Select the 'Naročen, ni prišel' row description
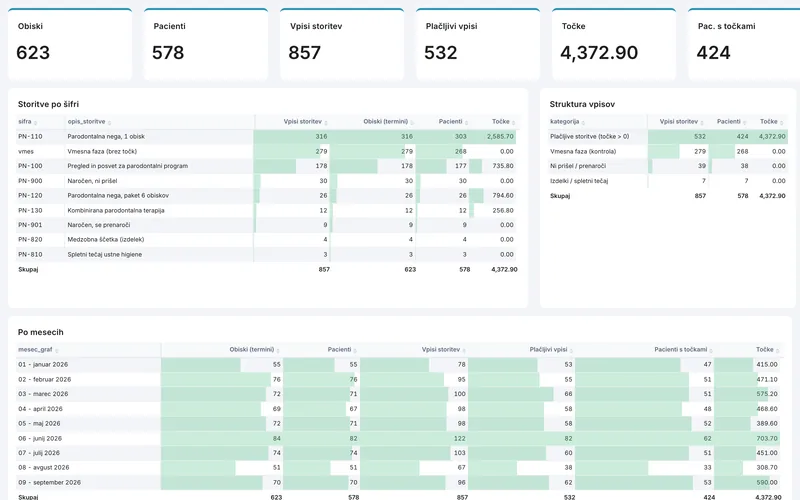The height and width of the screenshot is (500, 800). 92,181
